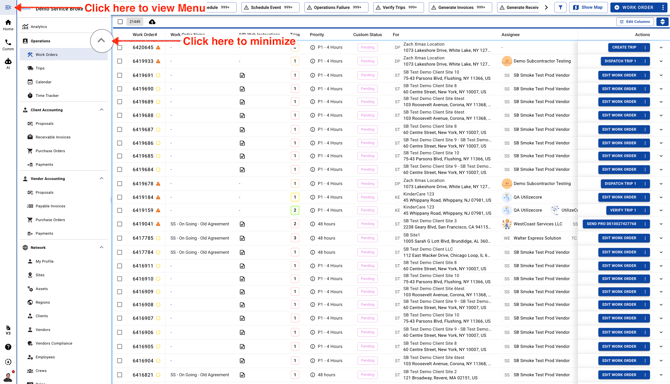Viewport: 670px width, 384px height.
Task: Click Pending status badge for work order 6420645
Action: point(367,47)
